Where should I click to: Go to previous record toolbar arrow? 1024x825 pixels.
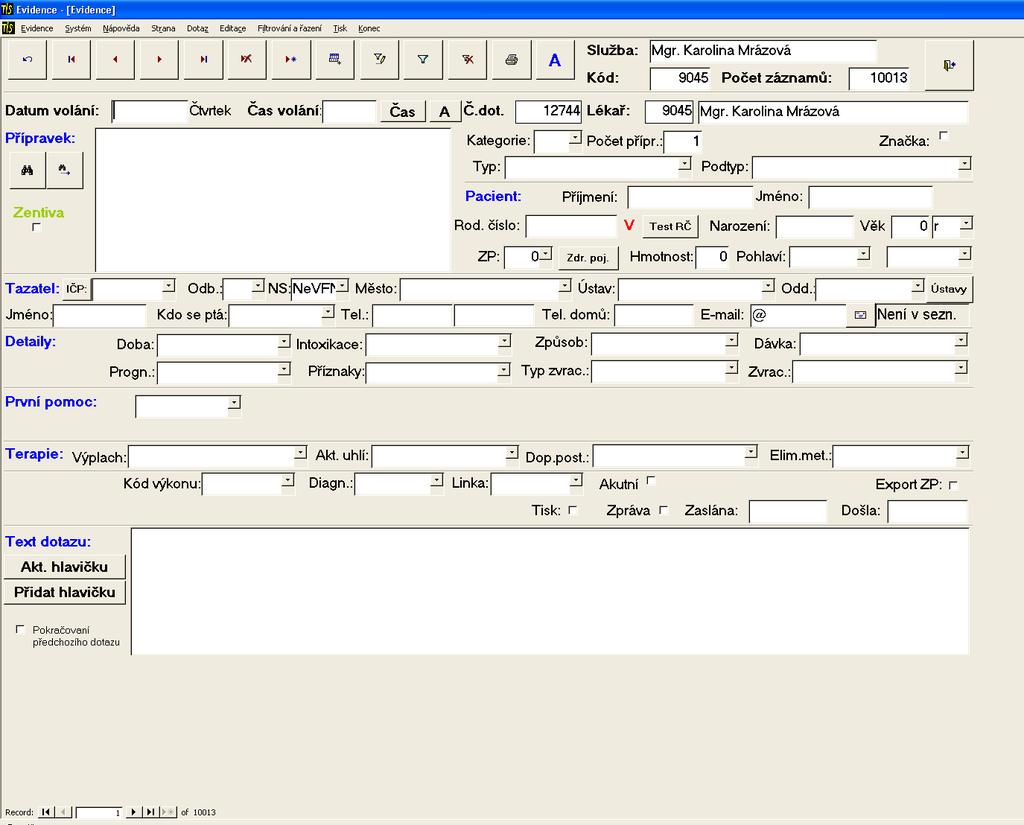click(x=115, y=59)
